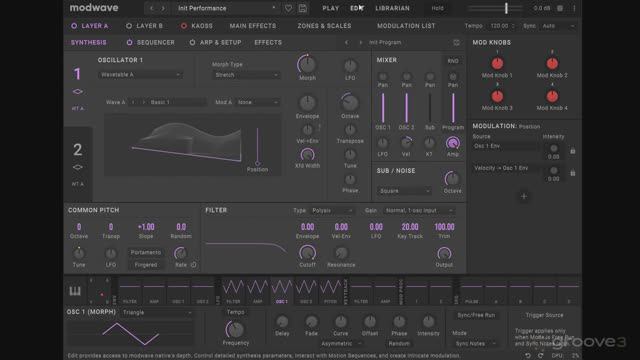Viewport: 640px width, 360px height.
Task: Open the Sub/Noise Square dropdown
Action: 404,191
